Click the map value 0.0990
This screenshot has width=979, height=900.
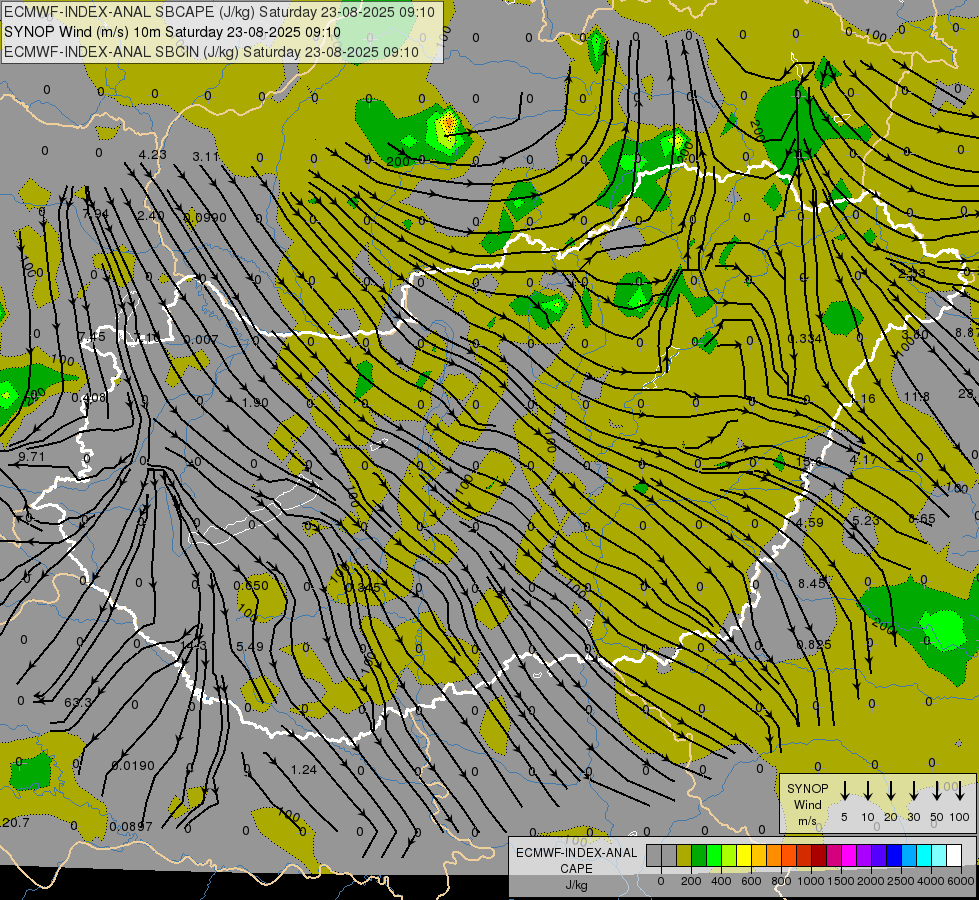point(205,217)
